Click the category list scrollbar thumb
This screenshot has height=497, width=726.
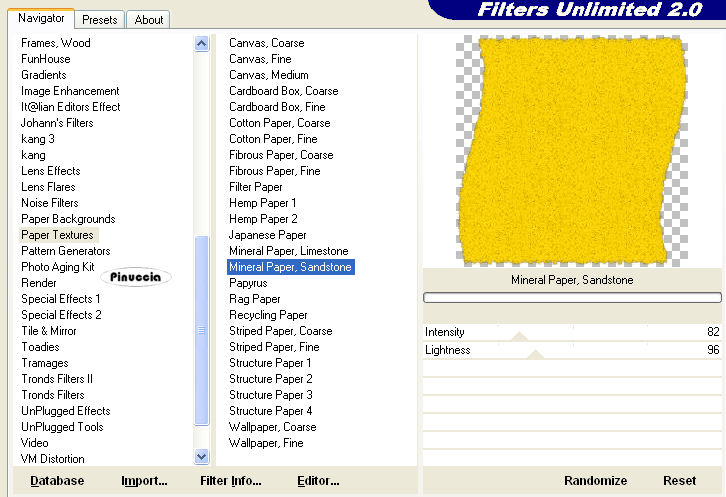coord(201,330)
